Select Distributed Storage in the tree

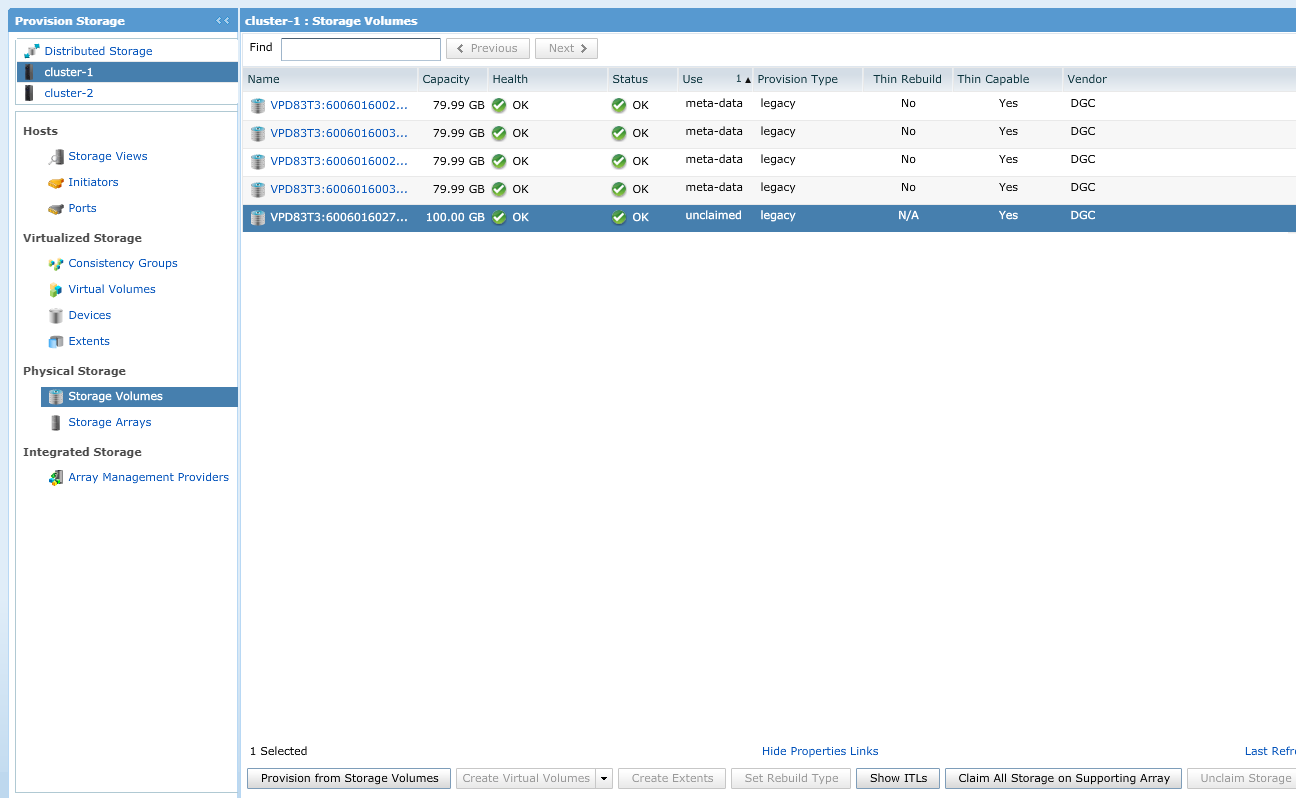tap(98, 51)
